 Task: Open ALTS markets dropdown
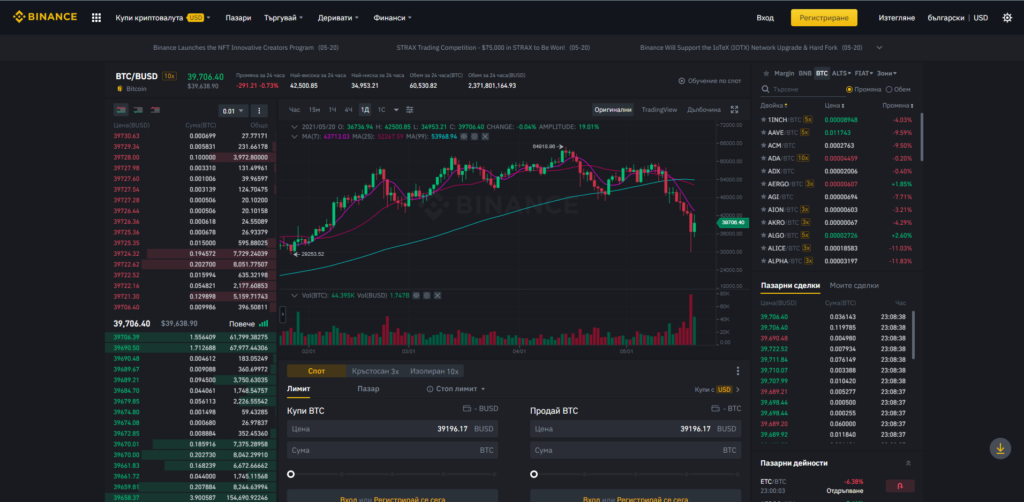(x=842, y=73)
